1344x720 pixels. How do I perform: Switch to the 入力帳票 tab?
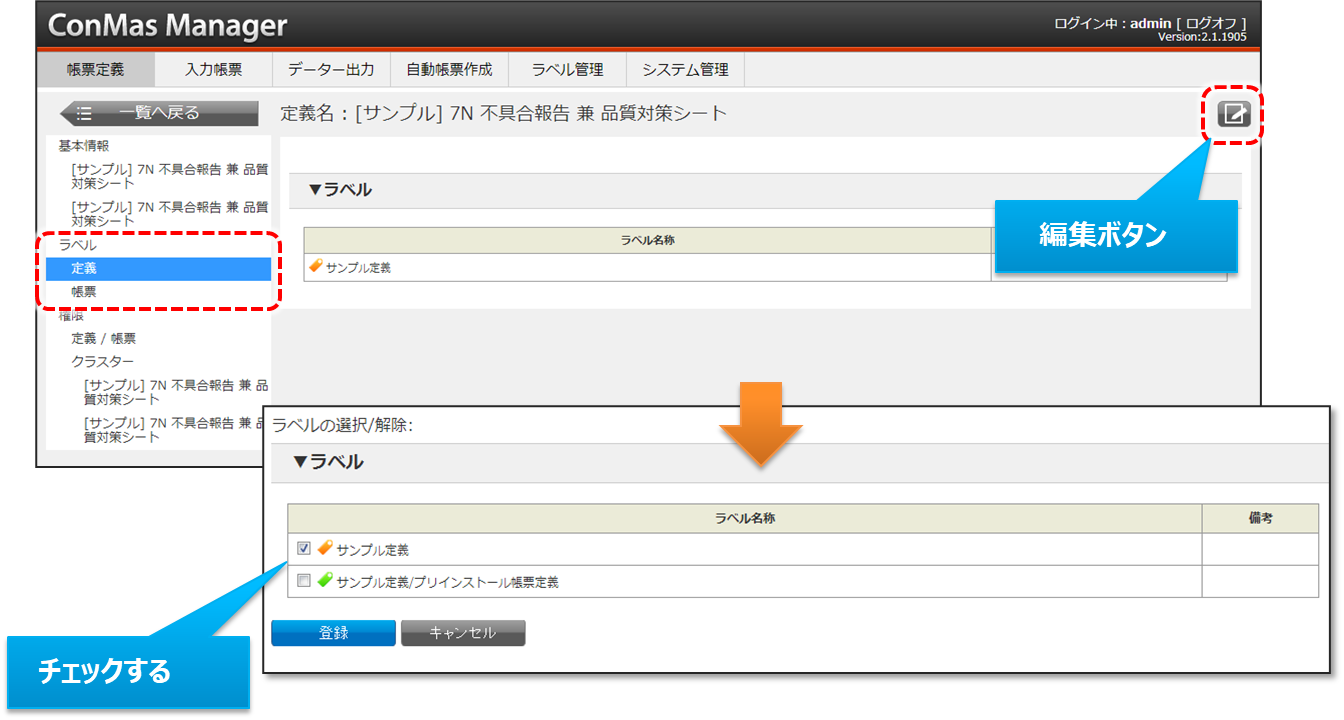click(x=214, y=70)
